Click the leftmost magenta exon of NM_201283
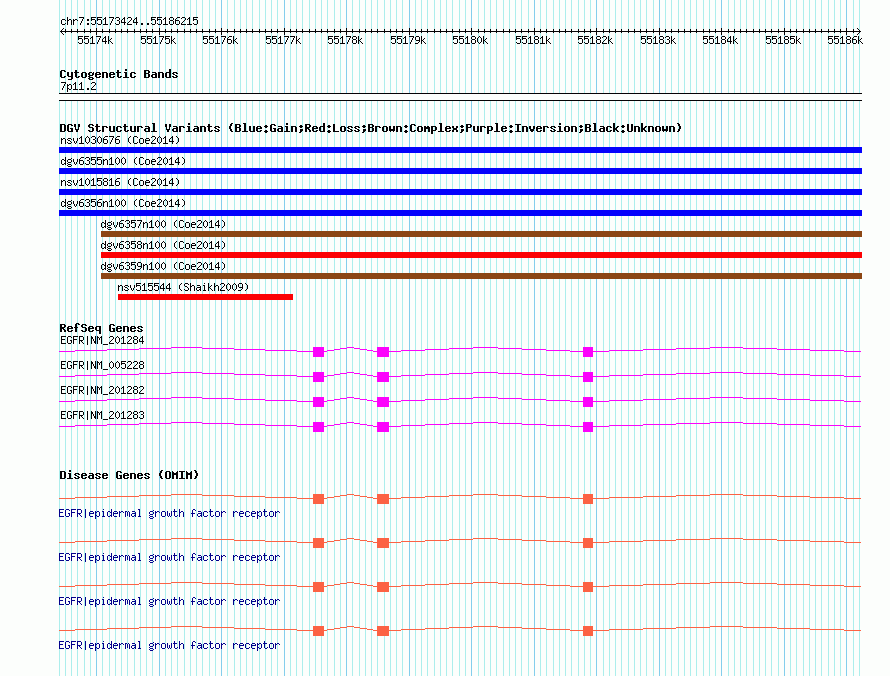 pos(318,427)
